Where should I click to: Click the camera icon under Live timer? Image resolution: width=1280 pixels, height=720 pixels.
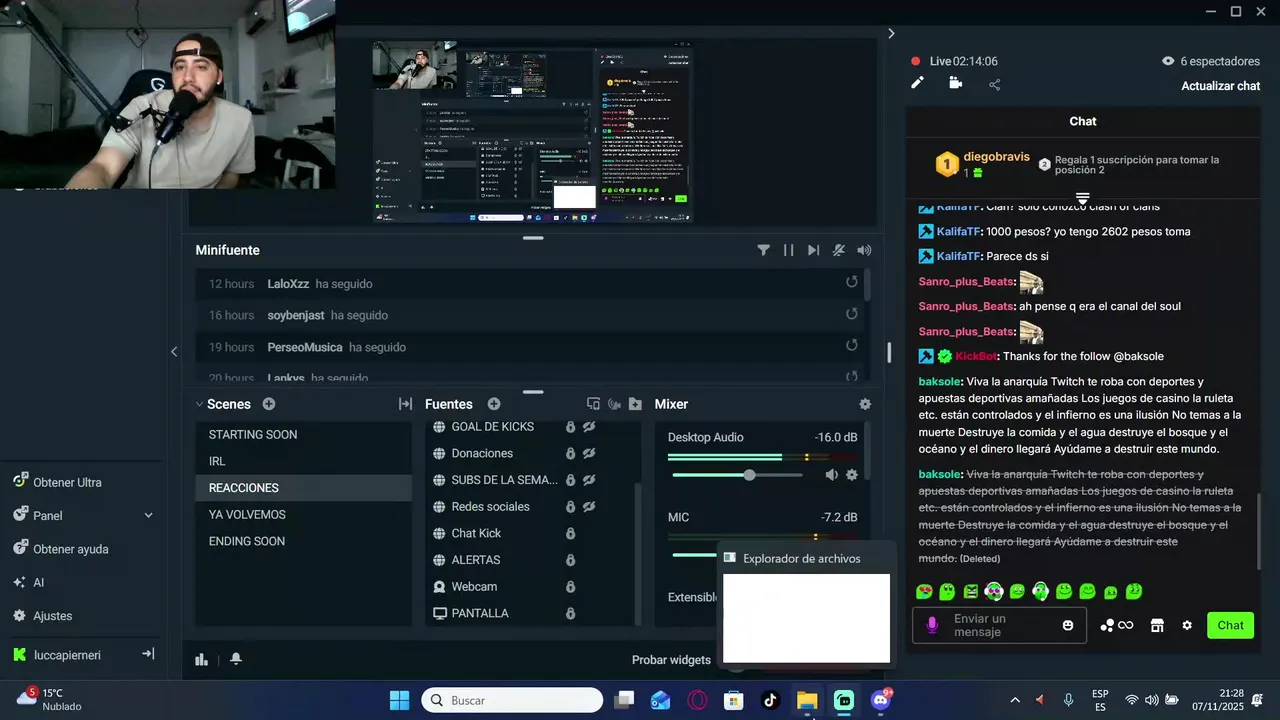(955, 84)
